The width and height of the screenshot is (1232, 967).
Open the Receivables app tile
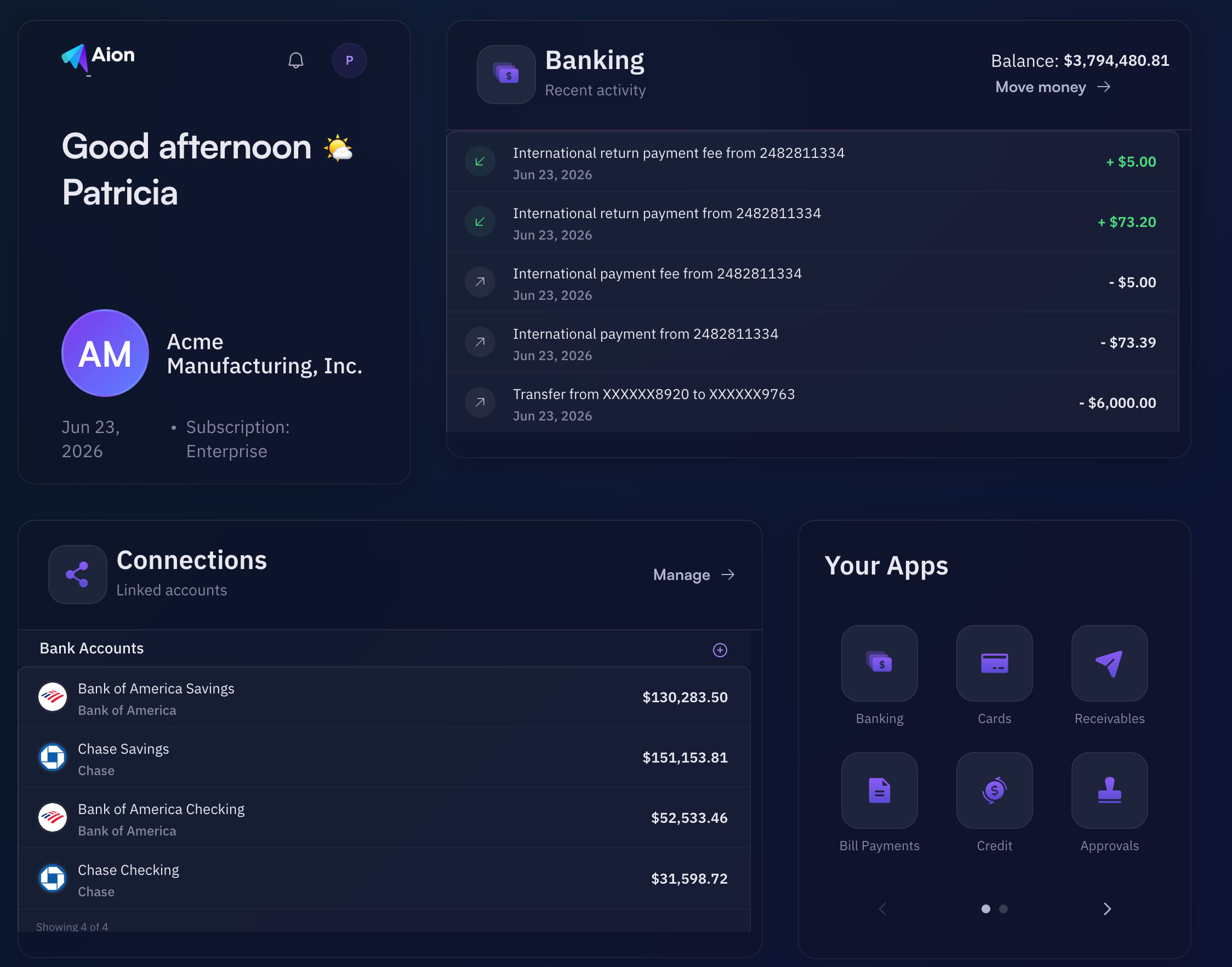tap(1109, 663)
